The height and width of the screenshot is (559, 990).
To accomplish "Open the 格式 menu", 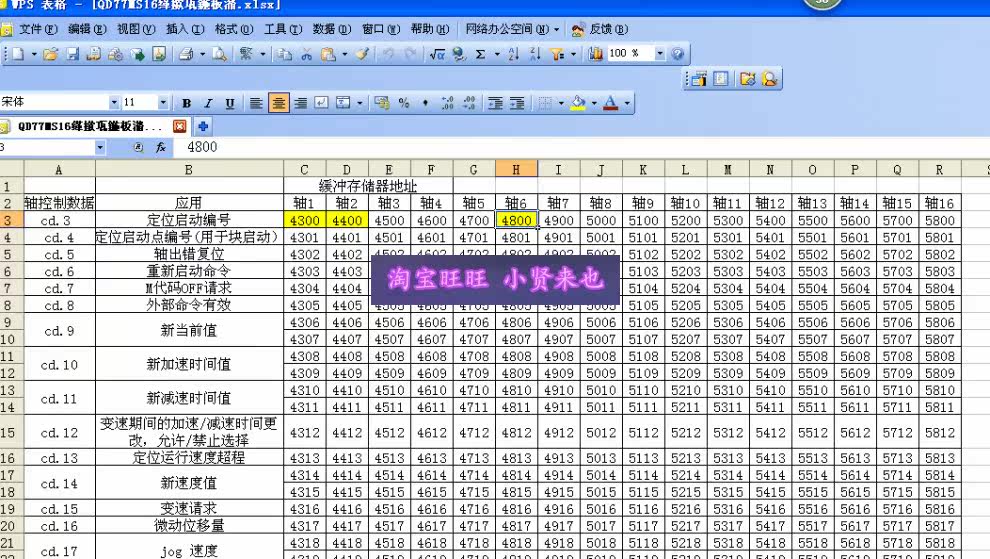I will tap(234, 29).
